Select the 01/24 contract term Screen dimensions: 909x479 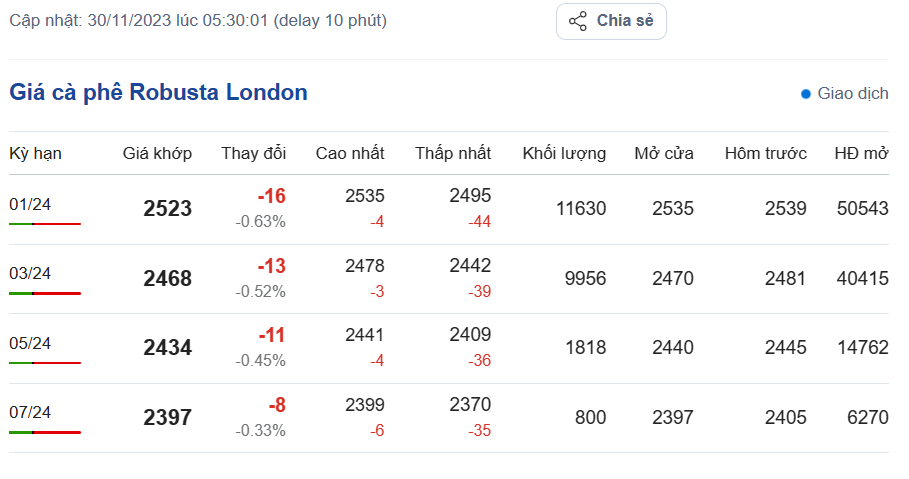point(30,204)
